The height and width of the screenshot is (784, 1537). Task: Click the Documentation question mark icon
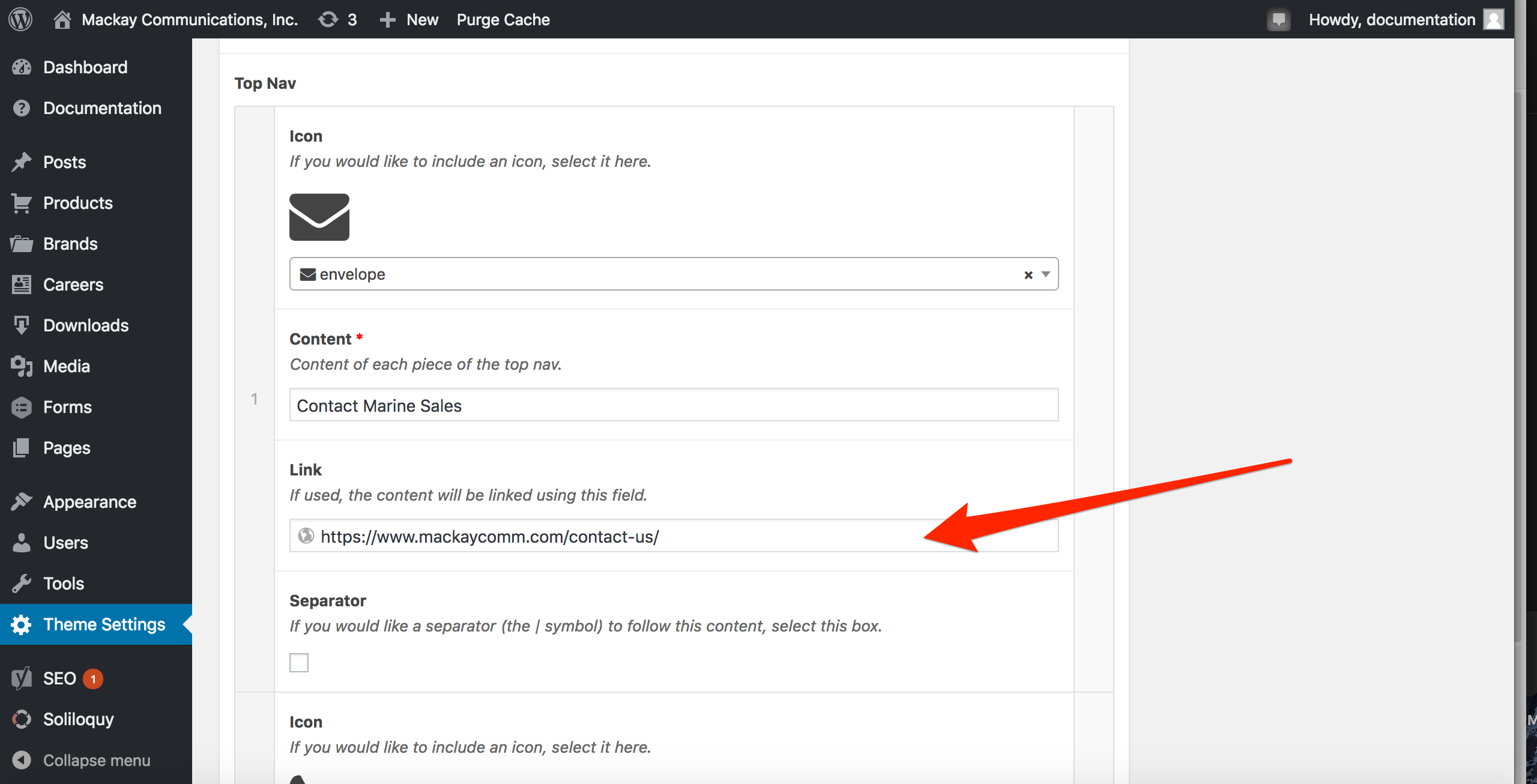[x=22, y=108]
